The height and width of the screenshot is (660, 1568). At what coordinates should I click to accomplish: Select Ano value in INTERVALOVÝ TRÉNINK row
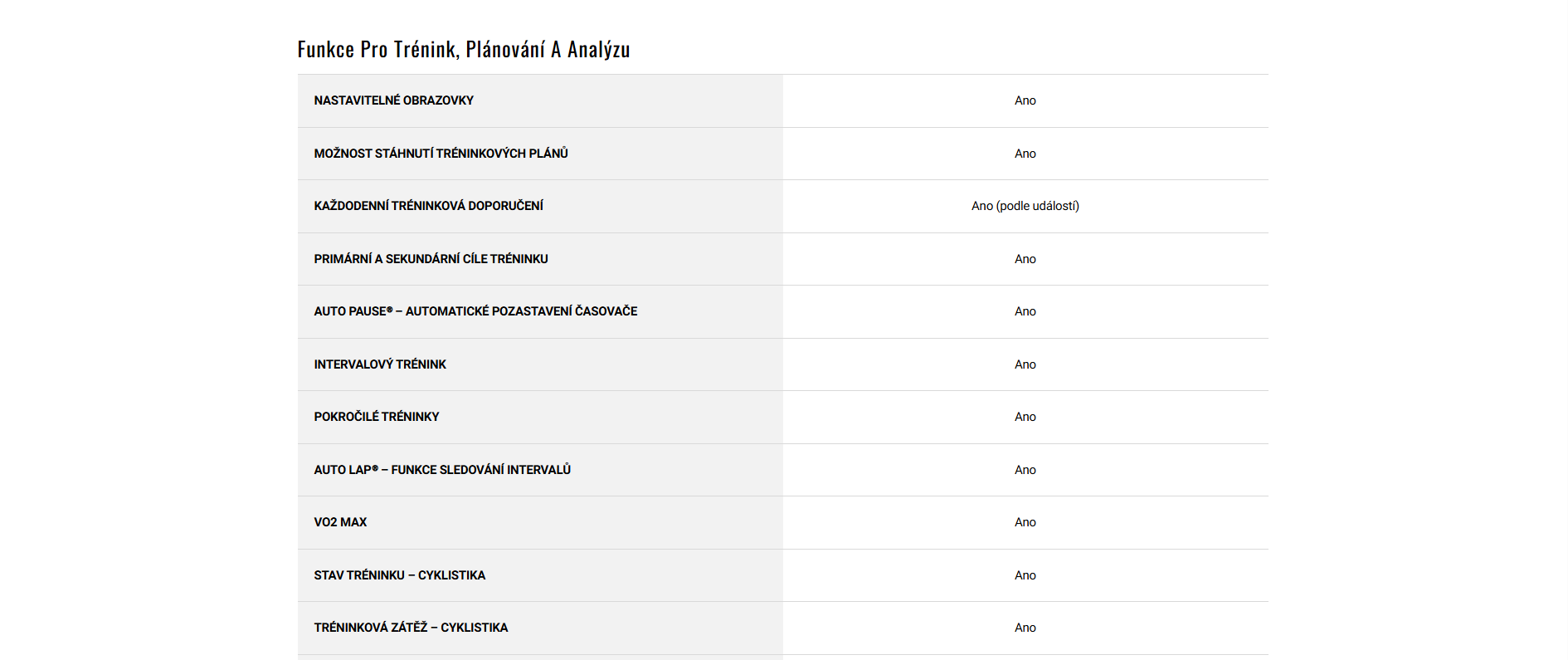coord(1025,364)
